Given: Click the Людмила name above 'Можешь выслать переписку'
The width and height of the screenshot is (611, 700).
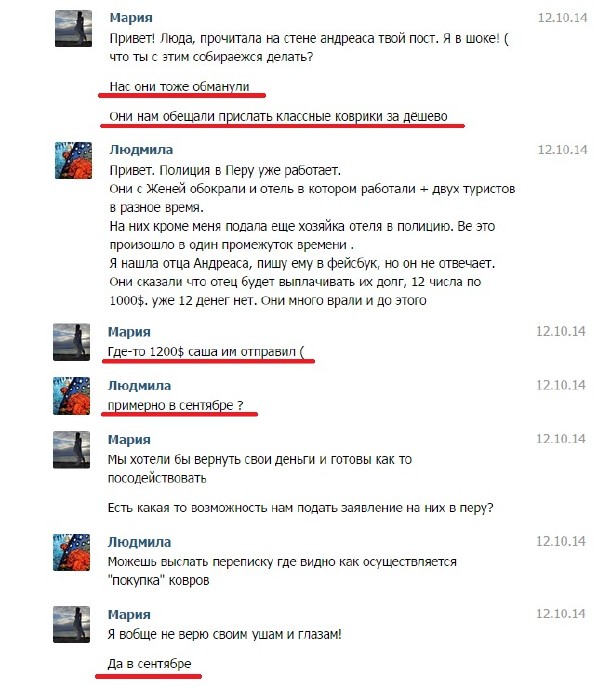Looking at the screenshot, I should point(139,542).
